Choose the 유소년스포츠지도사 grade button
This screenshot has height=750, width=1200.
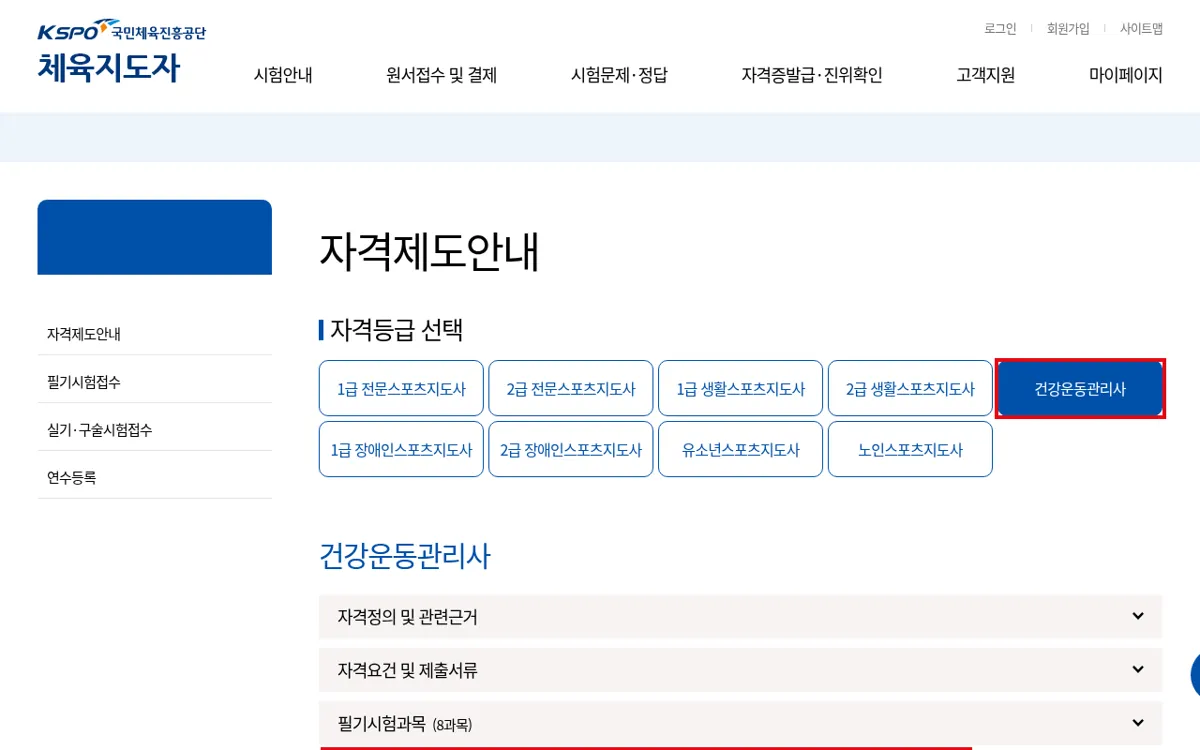tap(740, 449)
